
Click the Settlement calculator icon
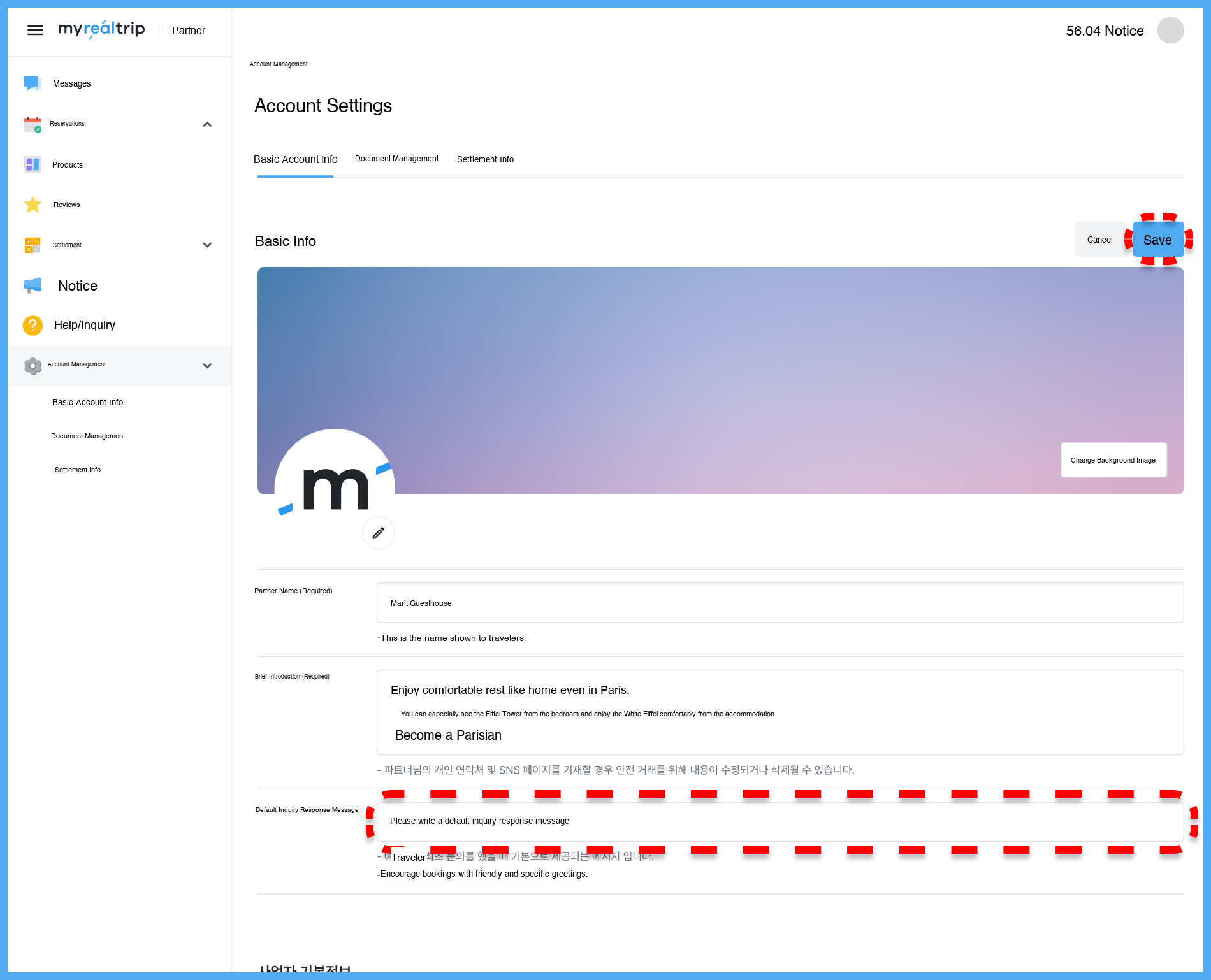pos(33,245)
